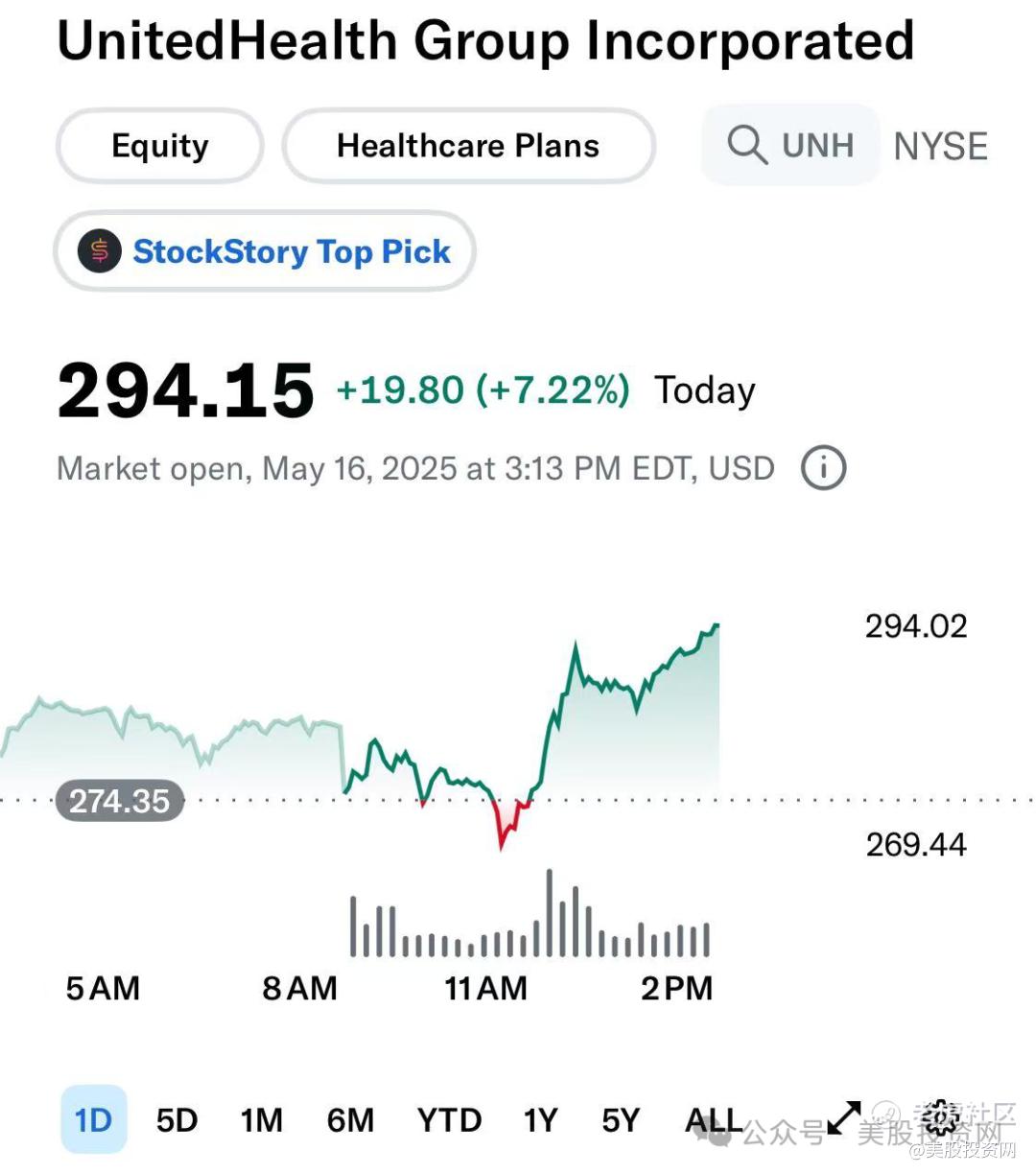Select the 6M chart range
1036x1174 pixels.
(350, 1119)
